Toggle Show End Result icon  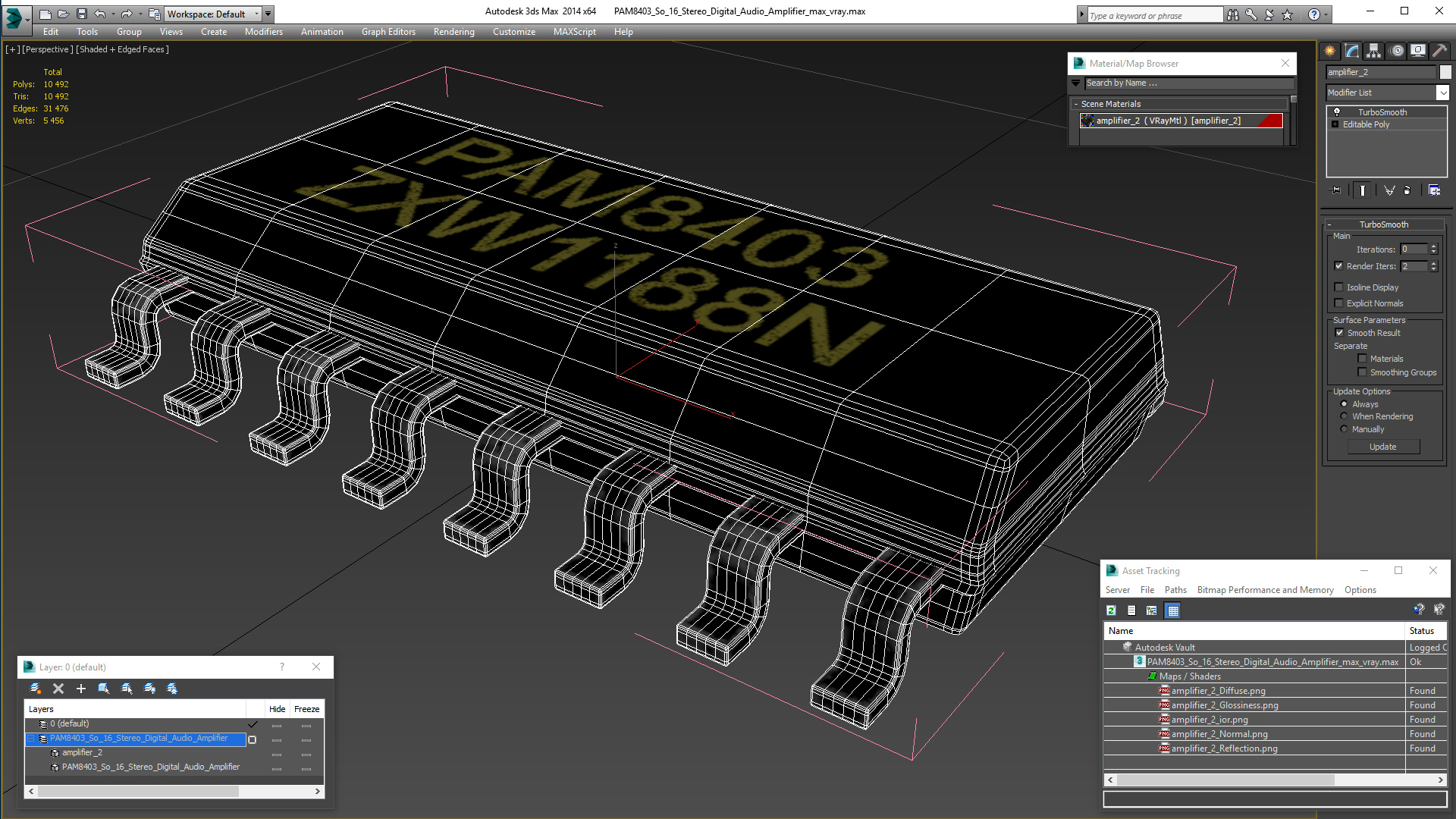pos(1363,190)
